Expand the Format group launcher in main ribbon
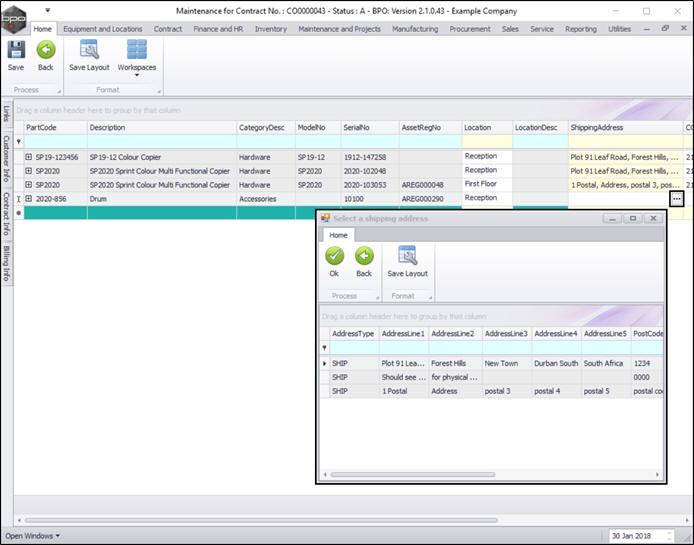This screenshot has width=694, height=545. coord(159,91)
